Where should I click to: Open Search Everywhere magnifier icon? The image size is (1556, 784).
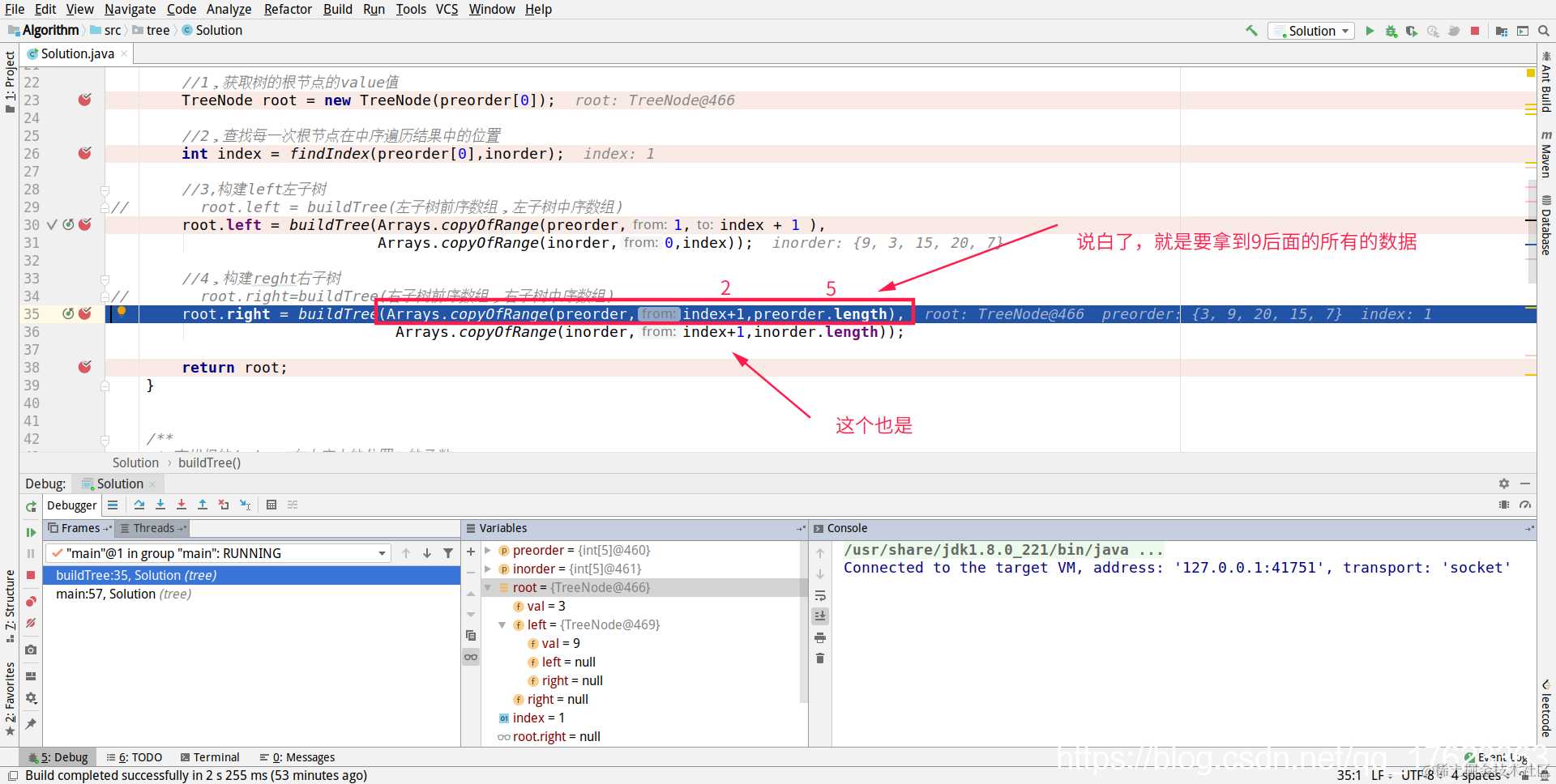1544,31
